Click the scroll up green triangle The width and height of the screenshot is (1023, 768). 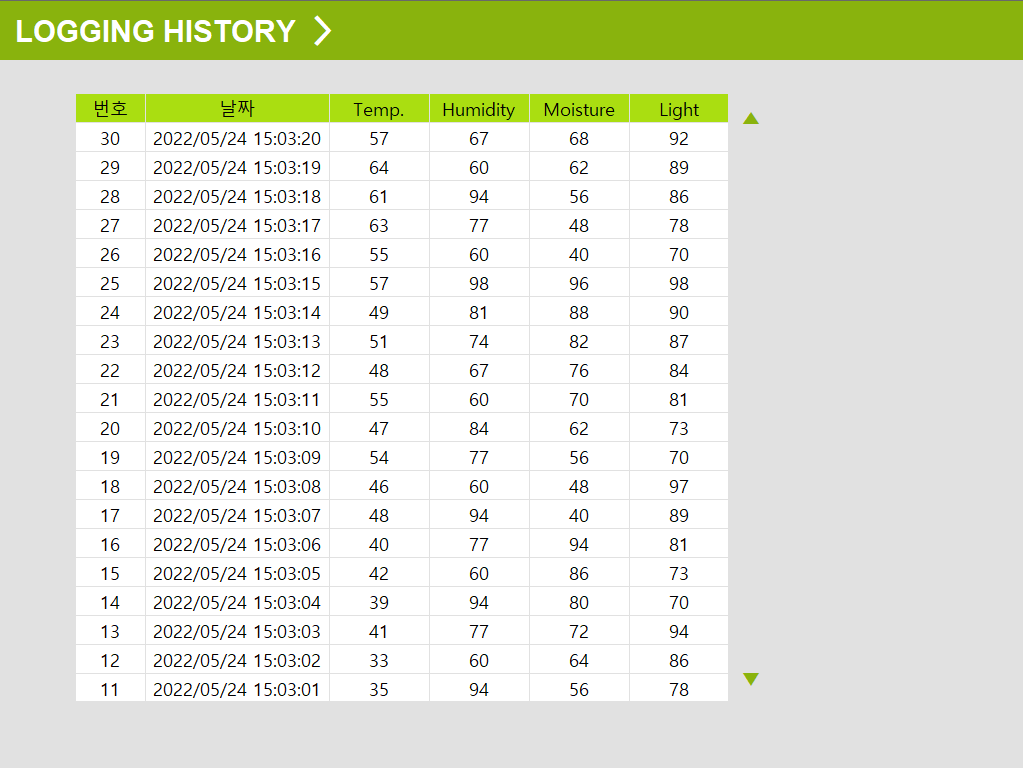click(x=751, y=119)
